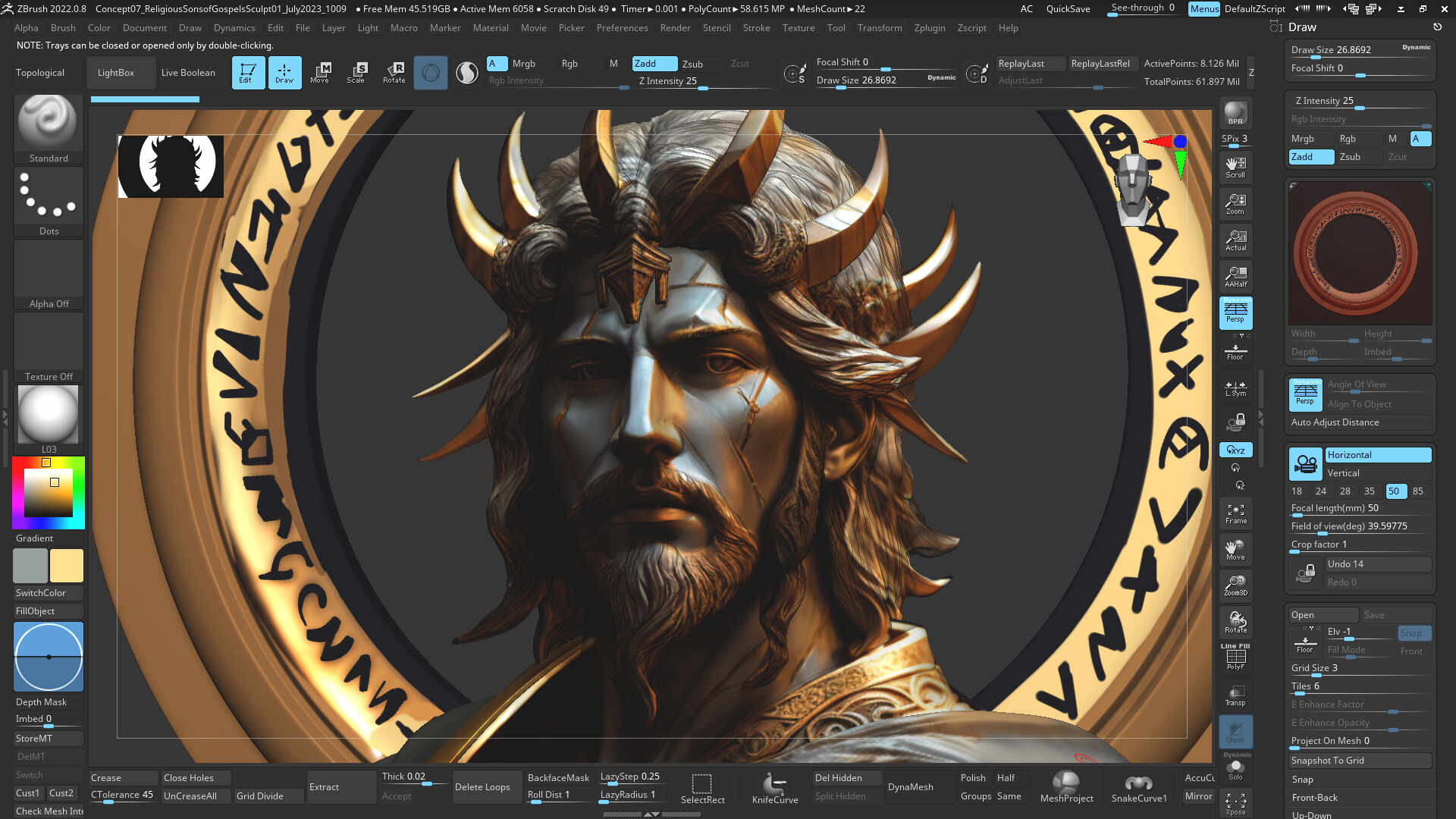Toggle the Transp transparency button
Image resolution: width=1456 pixels, height=819 pixels.
(1235, 695)
